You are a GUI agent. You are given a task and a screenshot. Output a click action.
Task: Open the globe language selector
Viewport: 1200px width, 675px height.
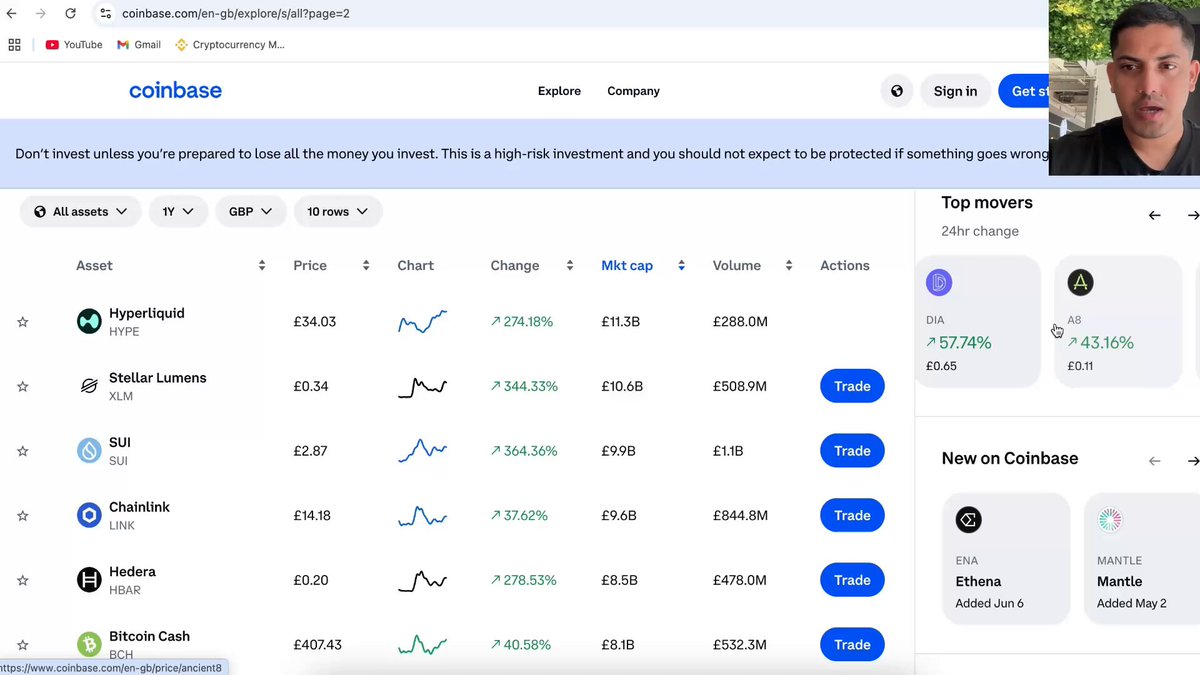point(897,91)
